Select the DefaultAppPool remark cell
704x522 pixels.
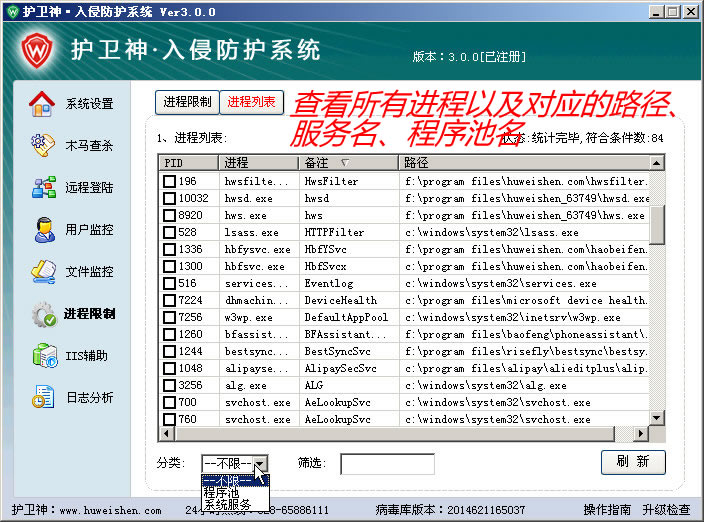click(347, 317)
